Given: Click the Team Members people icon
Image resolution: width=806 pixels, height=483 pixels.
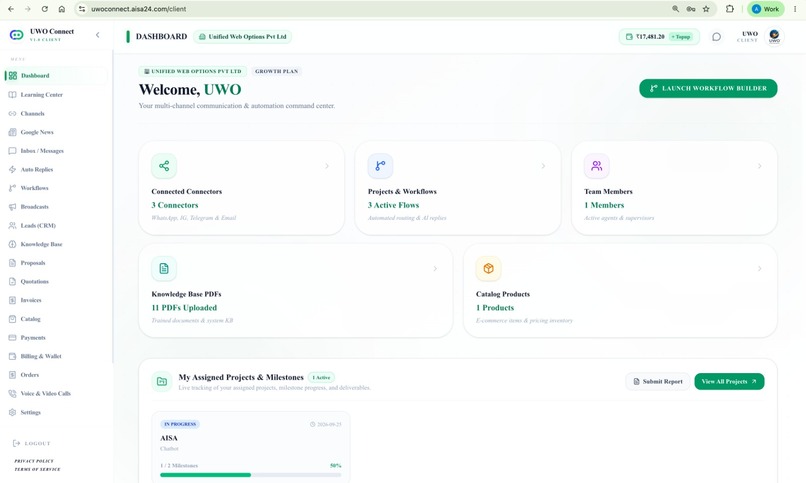Looking at the screenshot, I should pyautogui.click(x=597, y=166).
